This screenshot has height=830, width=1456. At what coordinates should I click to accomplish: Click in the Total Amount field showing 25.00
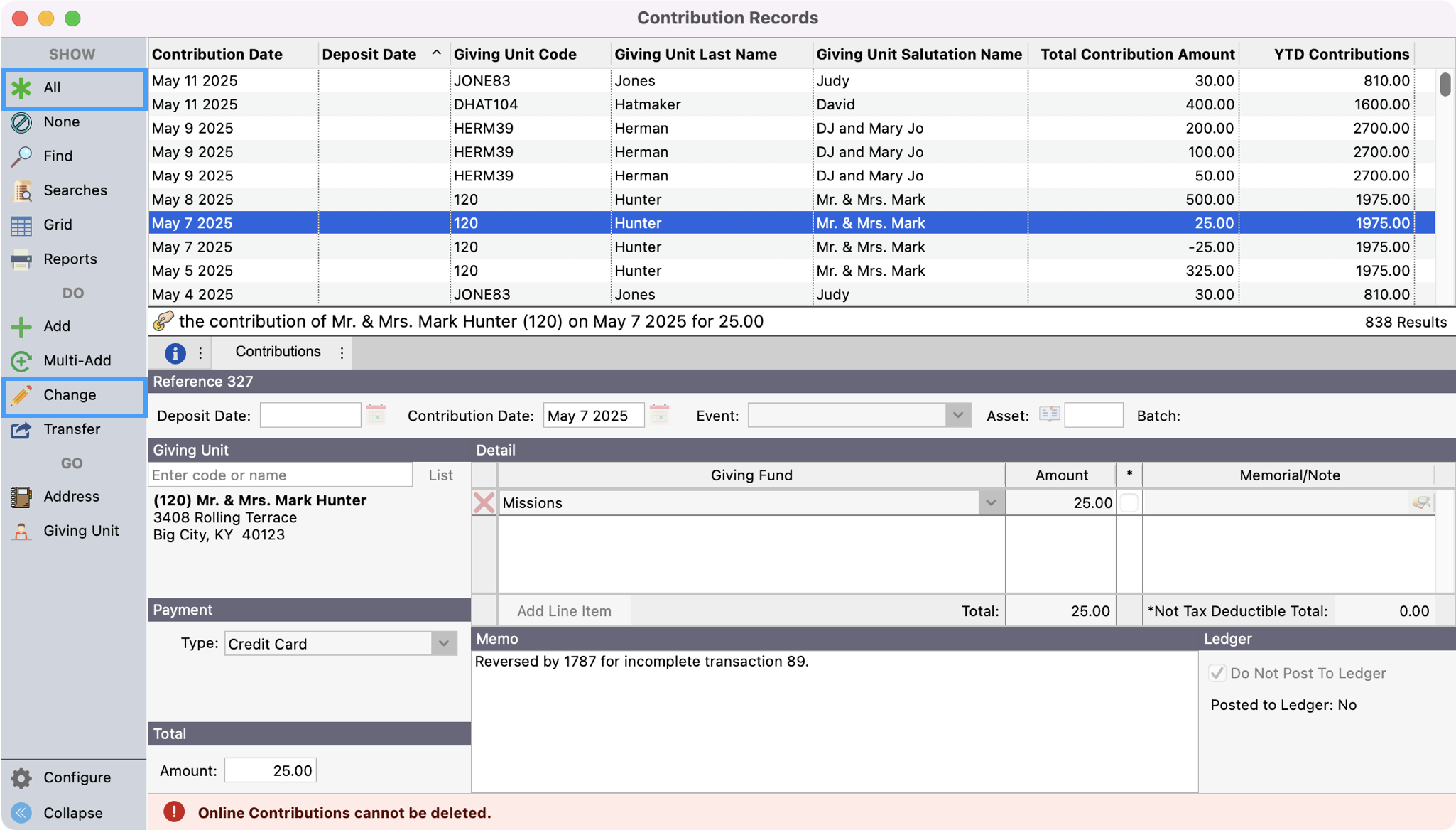point(270,770)
